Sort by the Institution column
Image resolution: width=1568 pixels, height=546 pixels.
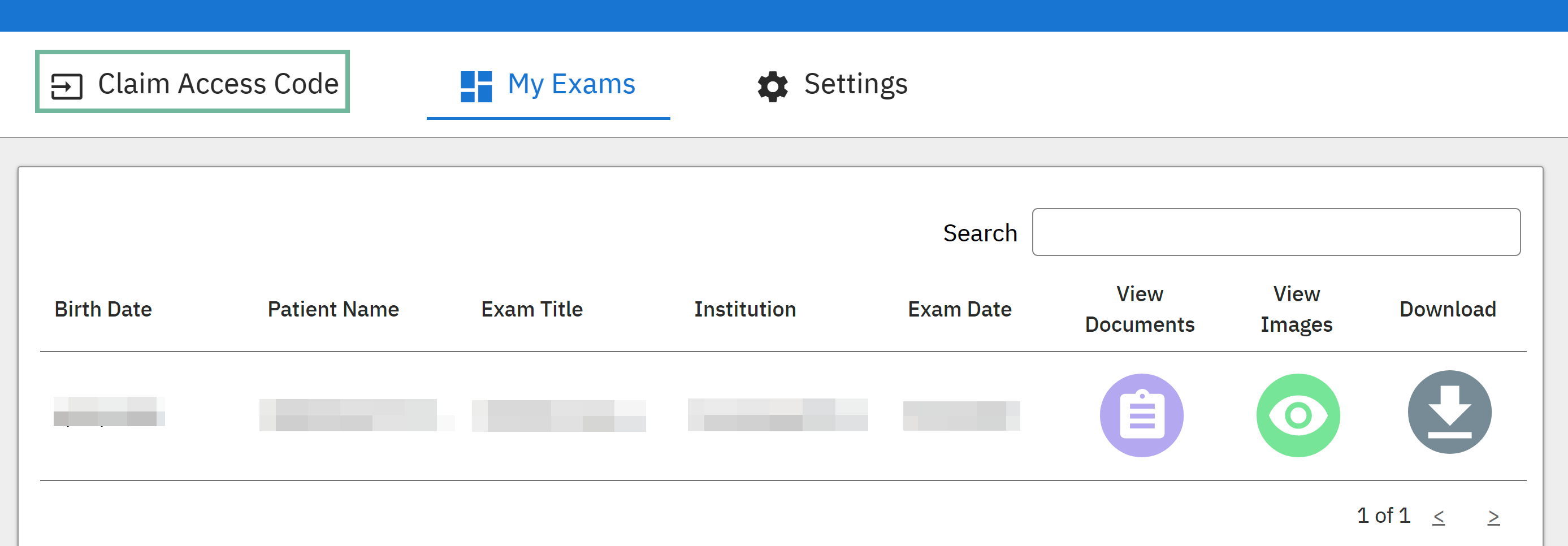click(x=744, y=309)
